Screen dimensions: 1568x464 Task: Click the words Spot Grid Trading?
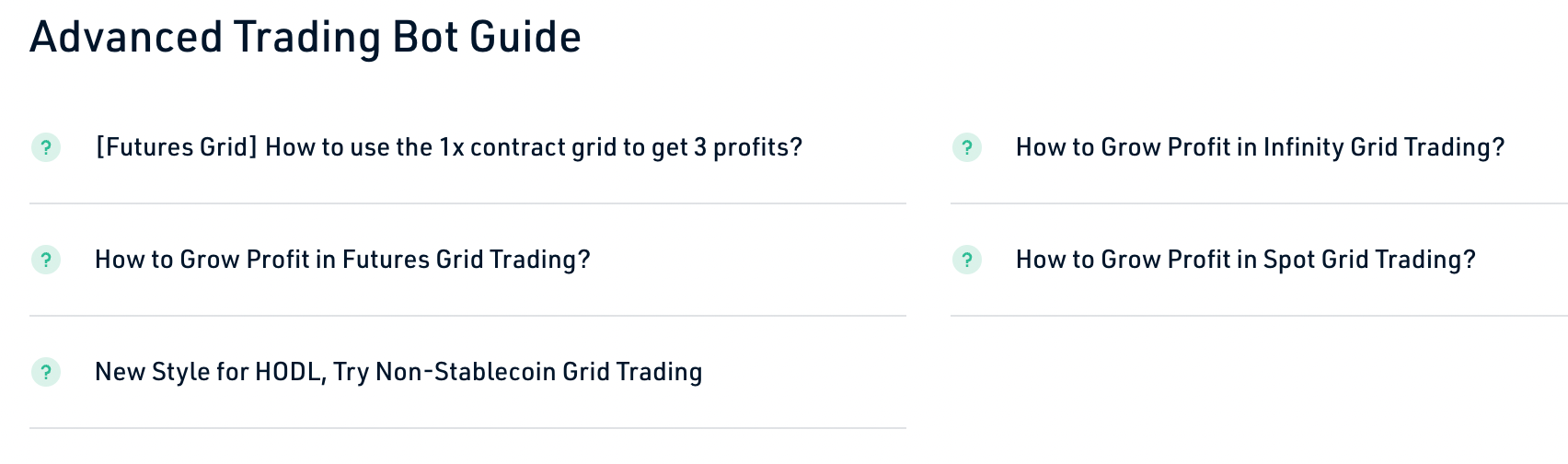coord(1369,260)
